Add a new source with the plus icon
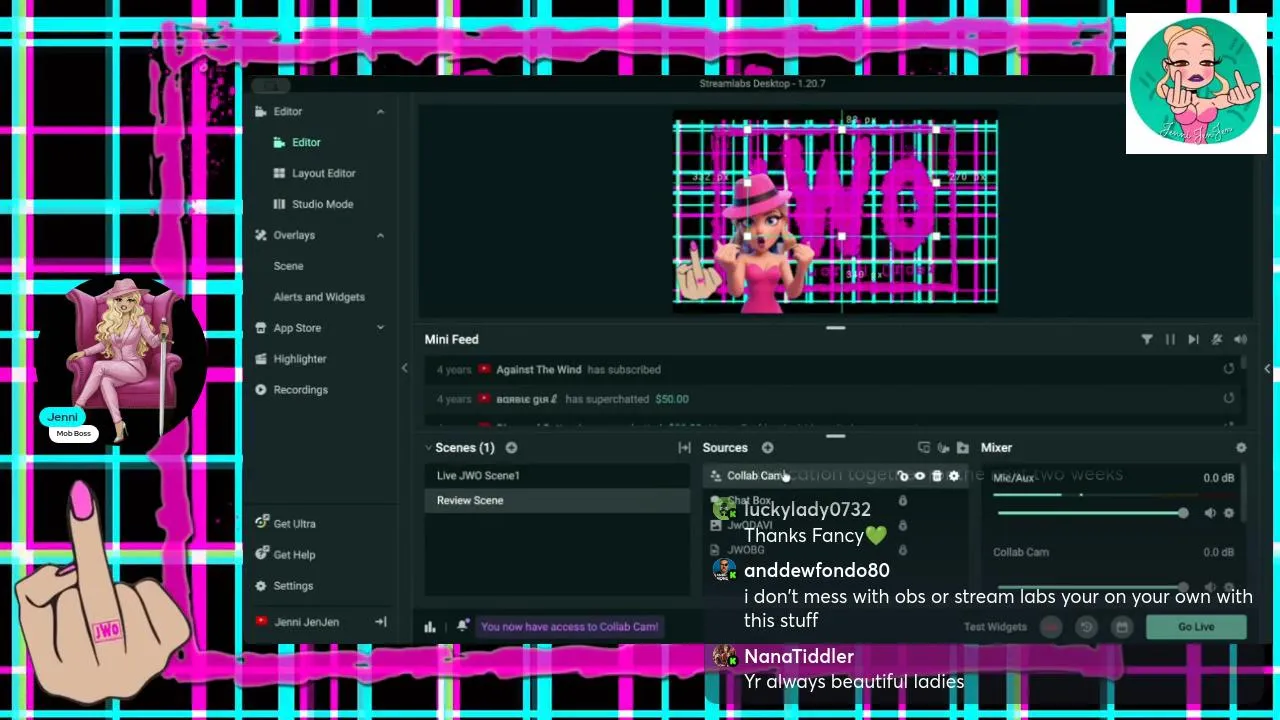The height and width of the screenshot is (720, 1280). (x=767, y=448)
